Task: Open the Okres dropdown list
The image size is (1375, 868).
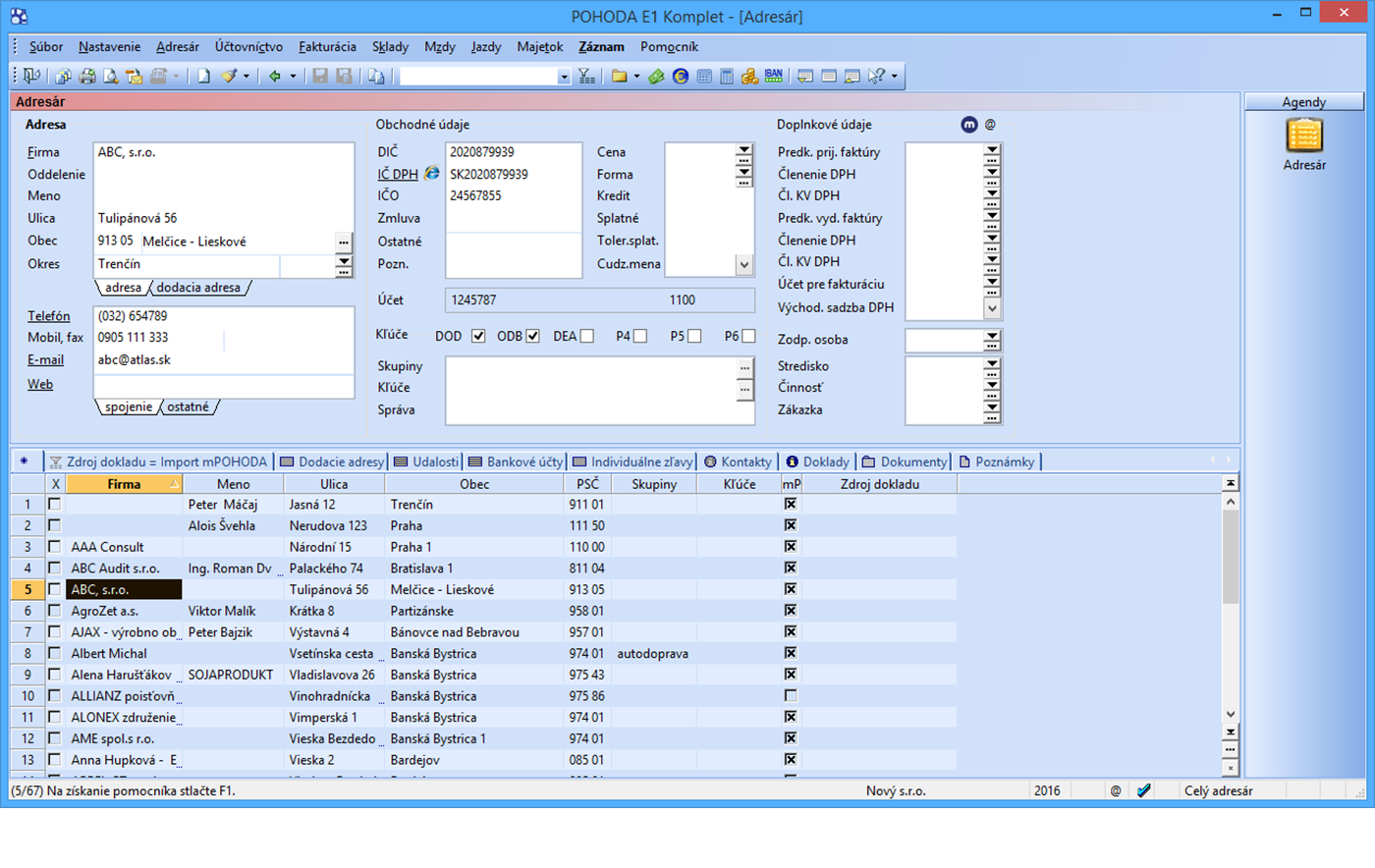Action: [x=344, y=264]
